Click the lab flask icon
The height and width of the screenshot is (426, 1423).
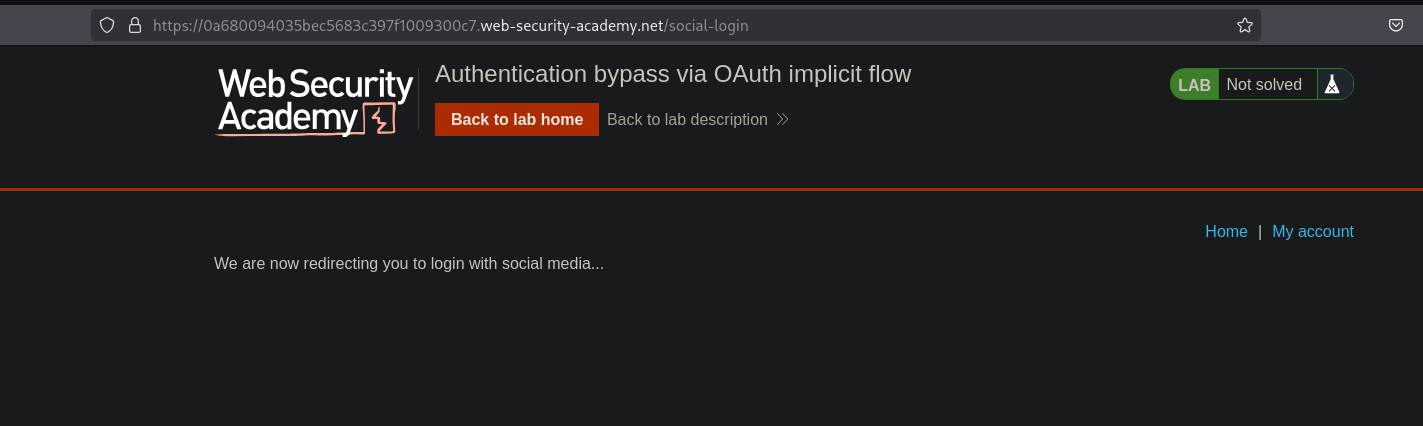1331,85
